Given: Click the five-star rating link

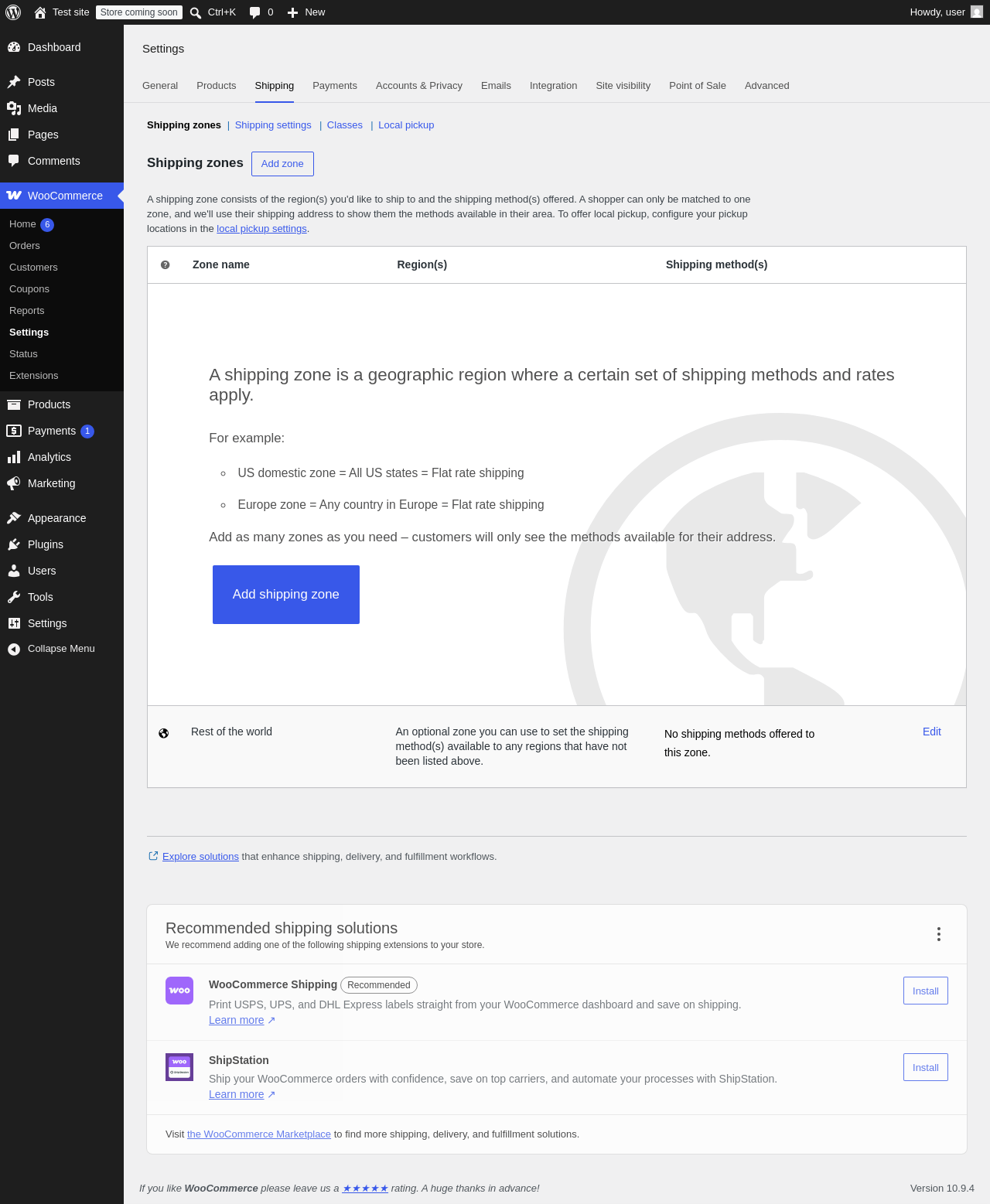Looking at the screenshot, I should coord(365,1189).
